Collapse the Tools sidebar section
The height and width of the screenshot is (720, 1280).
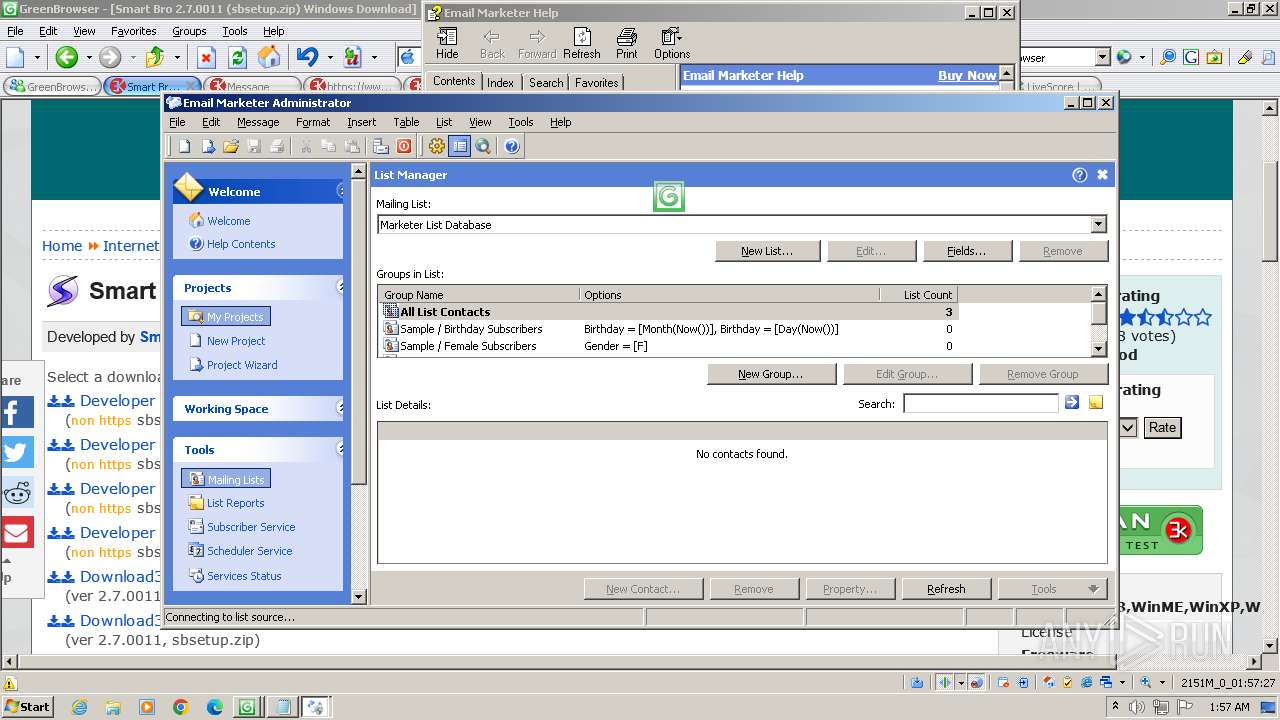[x=340, y=450]
